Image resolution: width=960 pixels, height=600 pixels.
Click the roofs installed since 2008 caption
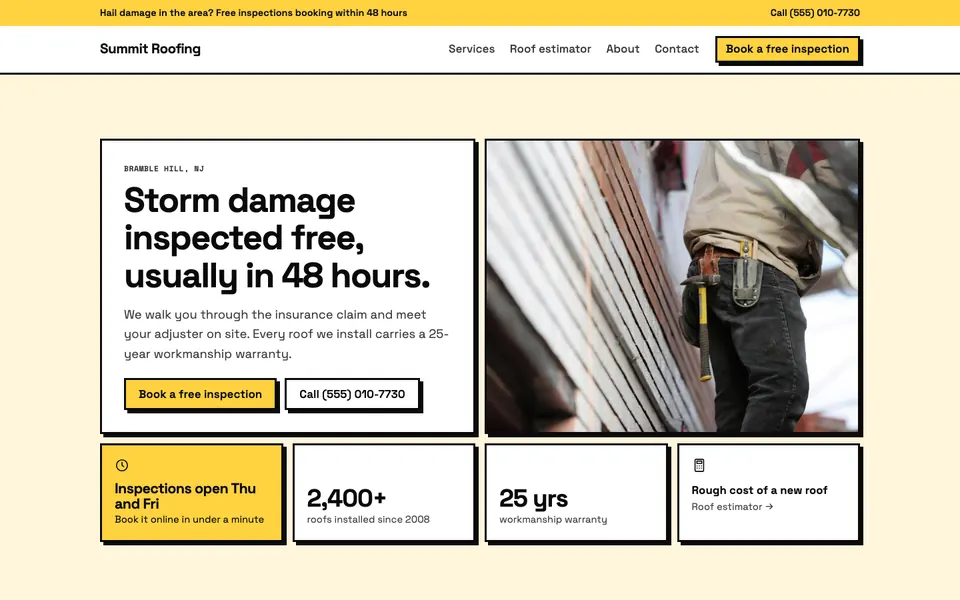(368, 519)
